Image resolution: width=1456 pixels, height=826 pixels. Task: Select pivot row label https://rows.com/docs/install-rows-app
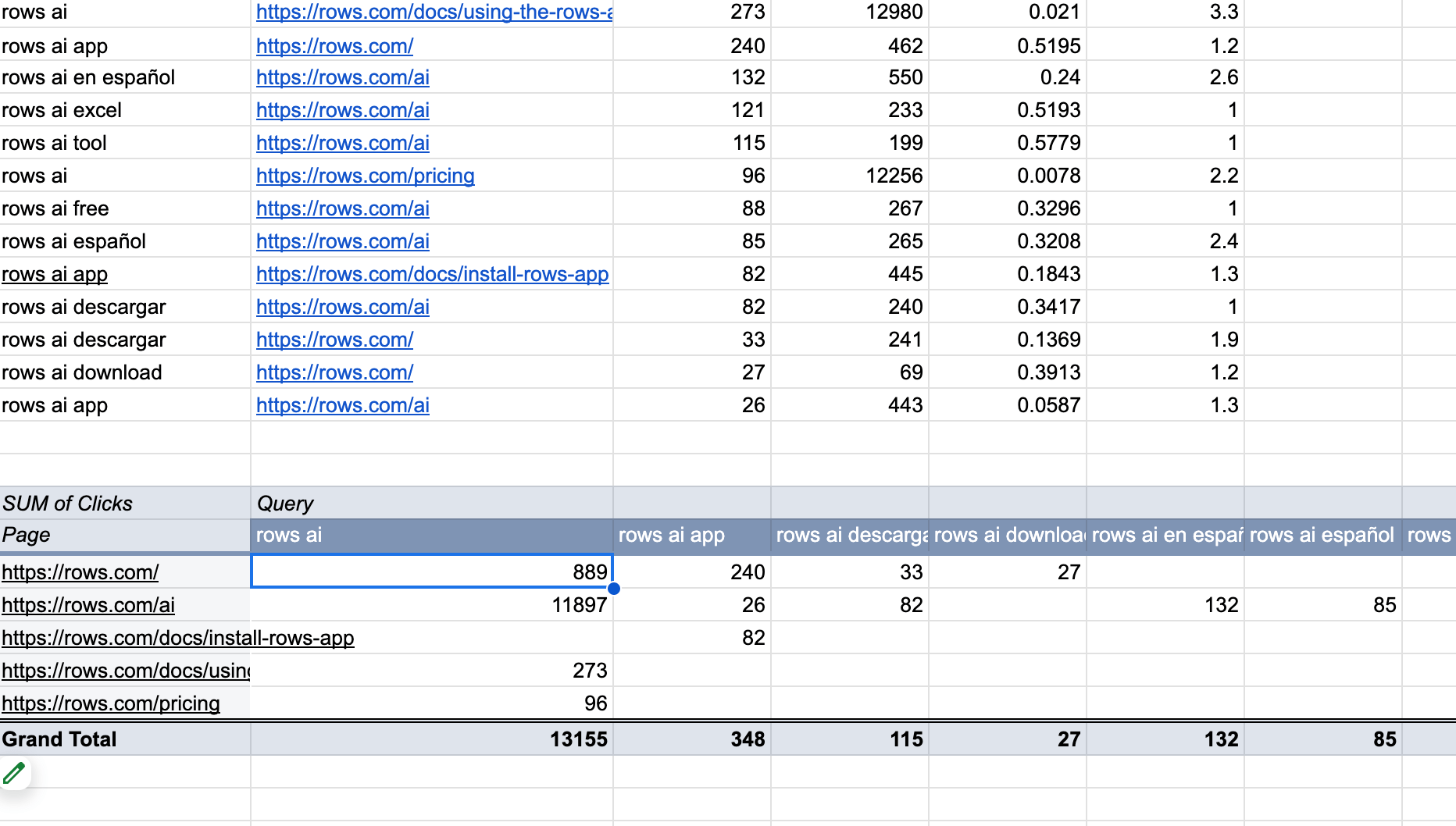tap(178, 638)
